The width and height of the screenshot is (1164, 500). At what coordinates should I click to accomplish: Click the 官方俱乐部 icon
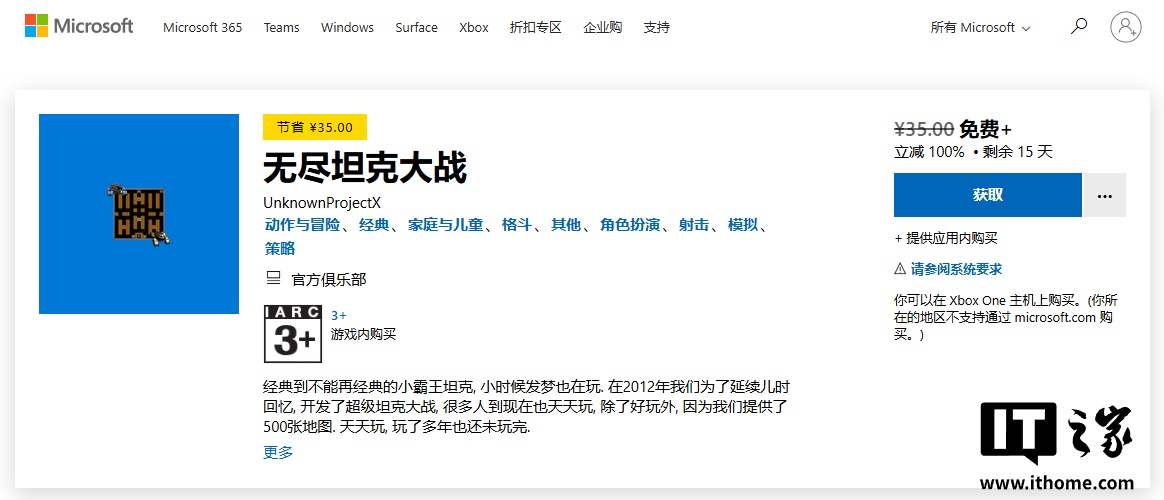tap(273, 279)
